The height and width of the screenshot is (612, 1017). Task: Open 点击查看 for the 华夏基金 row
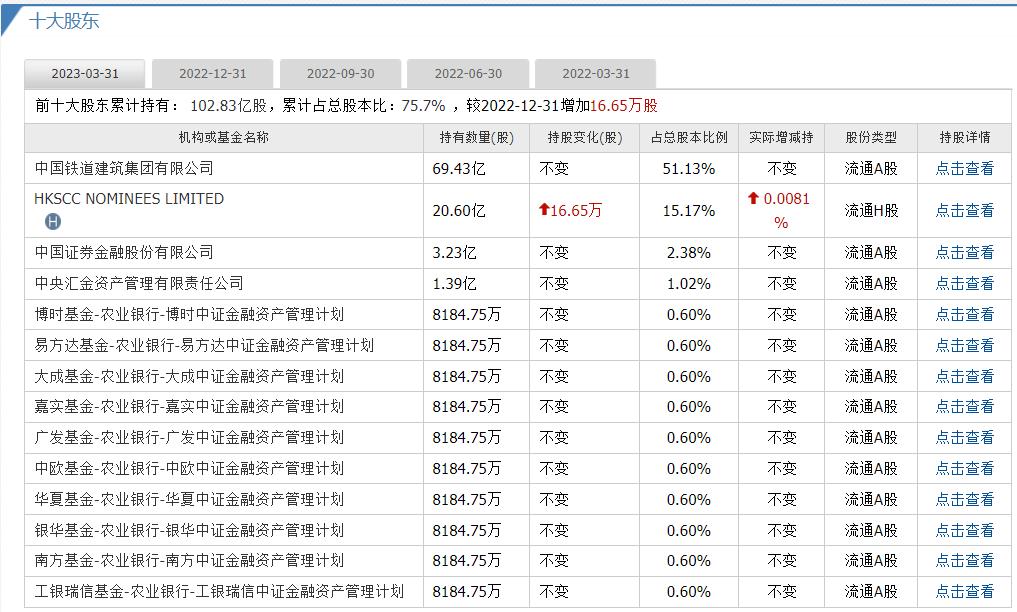tap(964, 499)
